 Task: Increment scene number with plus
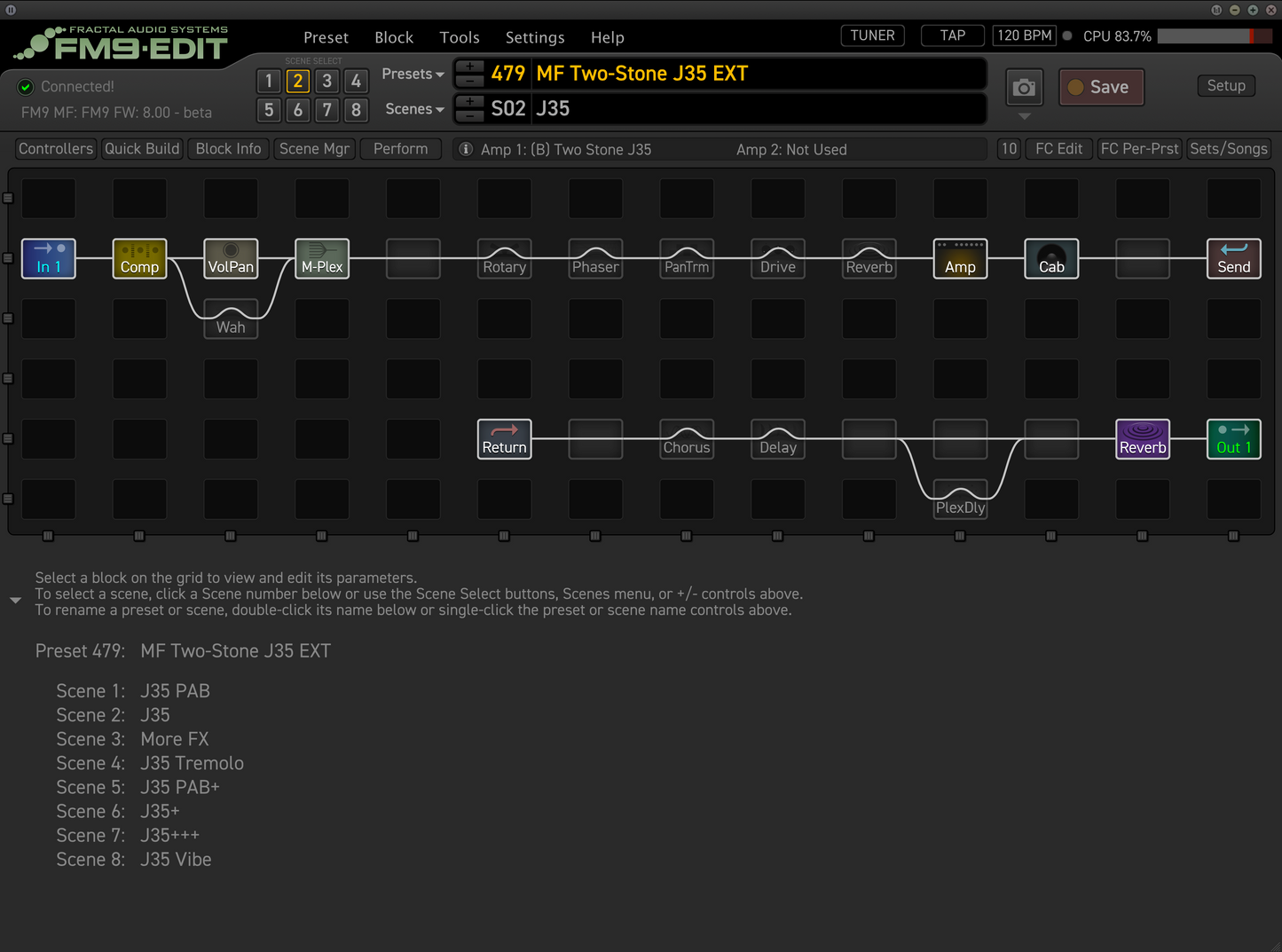[469, 102]
